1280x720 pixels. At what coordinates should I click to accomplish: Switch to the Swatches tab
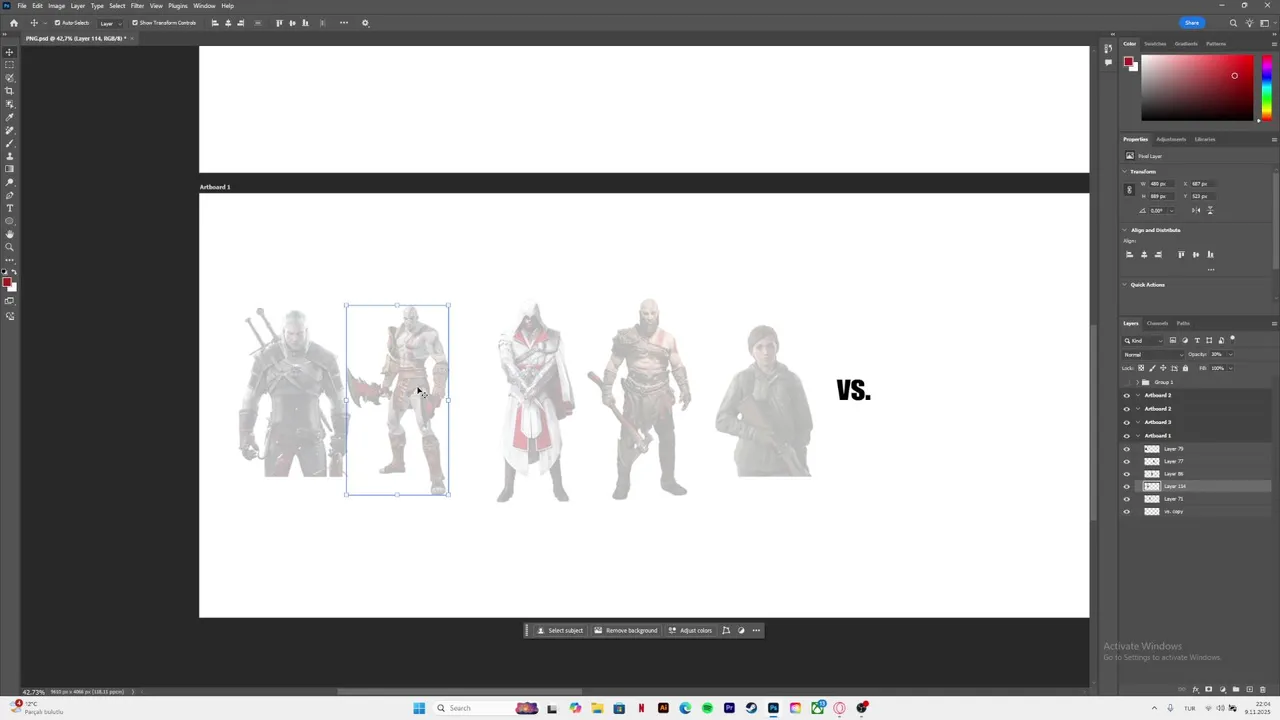tap(1155, 44)
